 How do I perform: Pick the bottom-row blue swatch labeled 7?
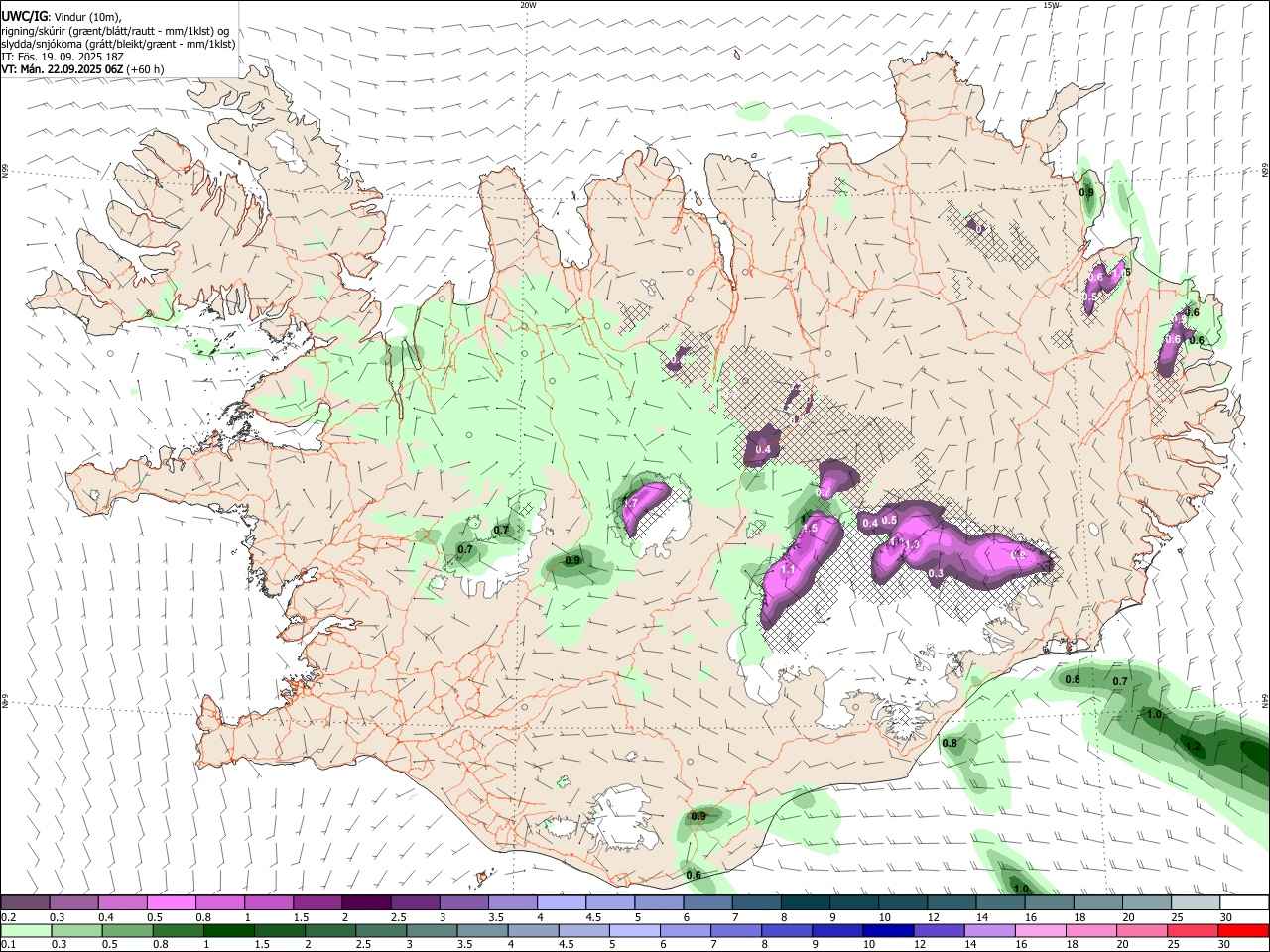click(735, 930)
